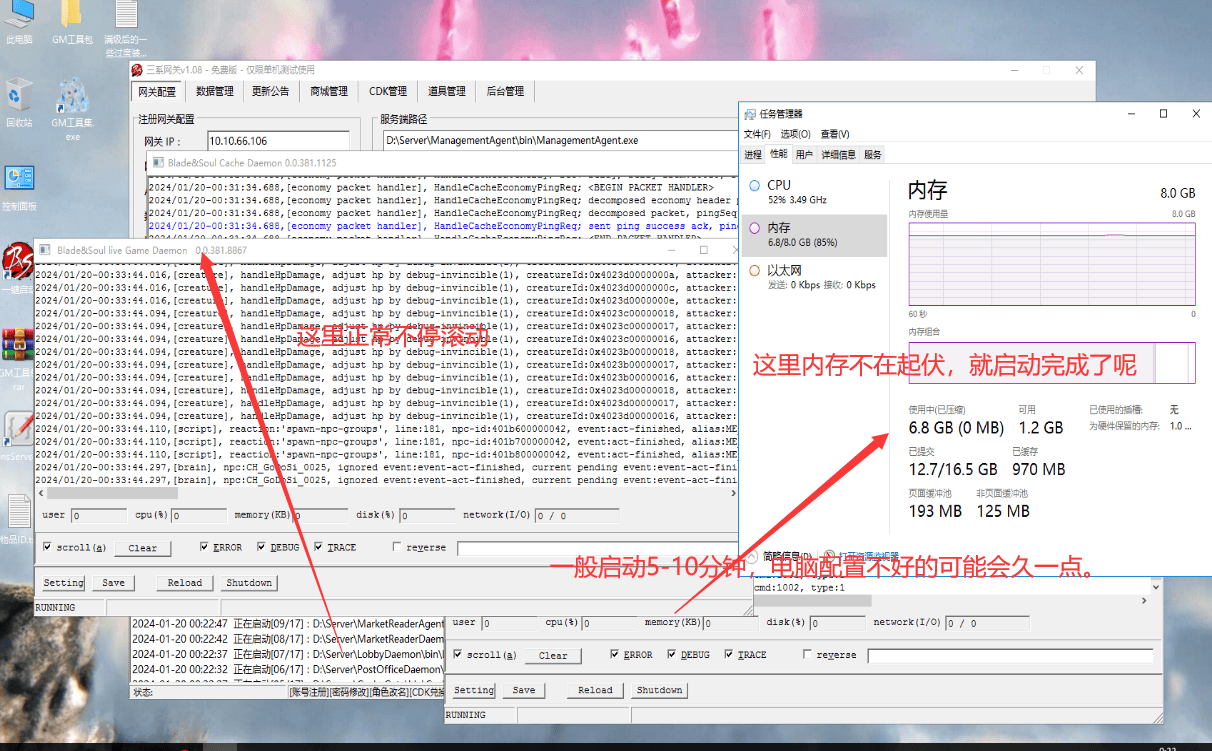
Task: Click the 网关 IP input field
Action: 278,141
